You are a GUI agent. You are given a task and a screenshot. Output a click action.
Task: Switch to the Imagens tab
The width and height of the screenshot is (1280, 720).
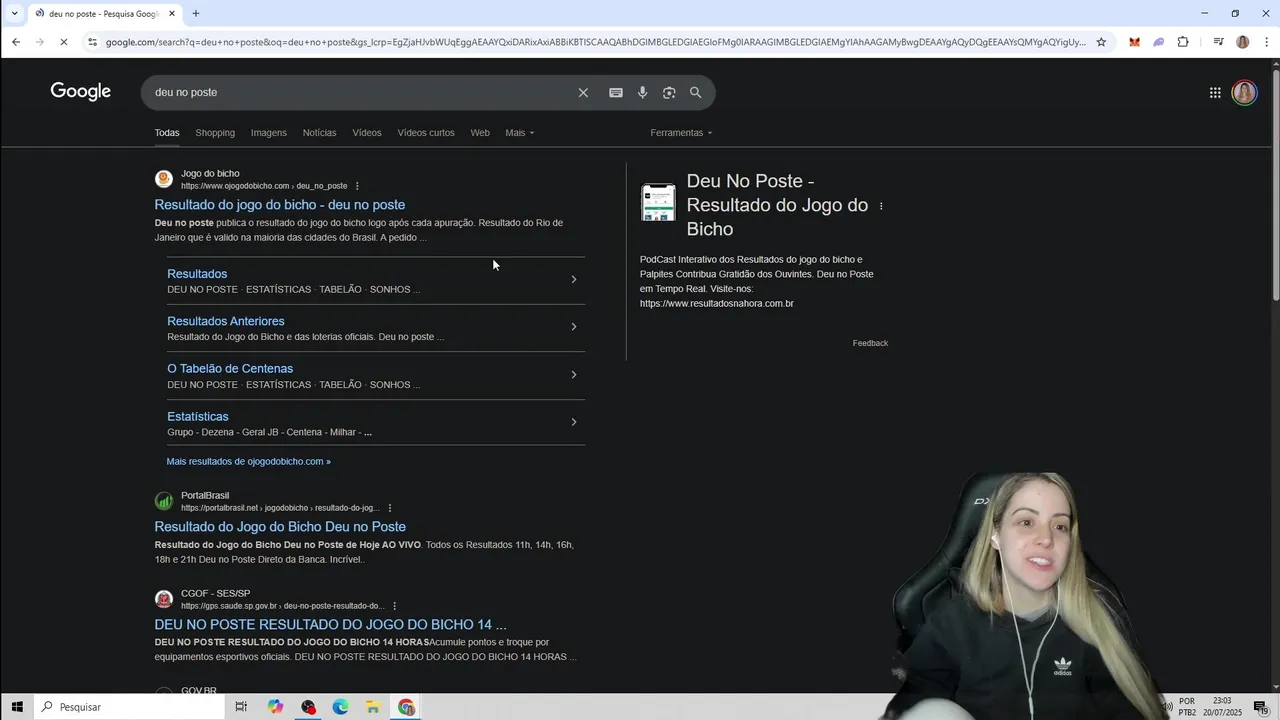(x=268, y=133)
